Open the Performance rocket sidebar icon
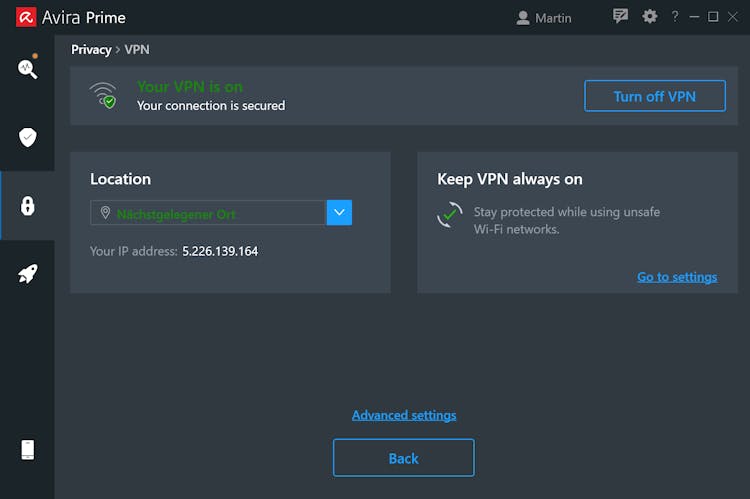 point(27,274)
